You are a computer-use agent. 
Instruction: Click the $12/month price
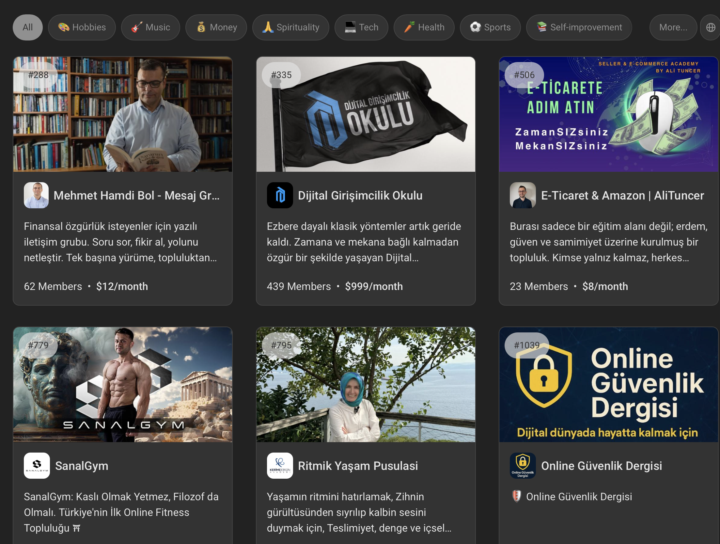tap(122, 286)
